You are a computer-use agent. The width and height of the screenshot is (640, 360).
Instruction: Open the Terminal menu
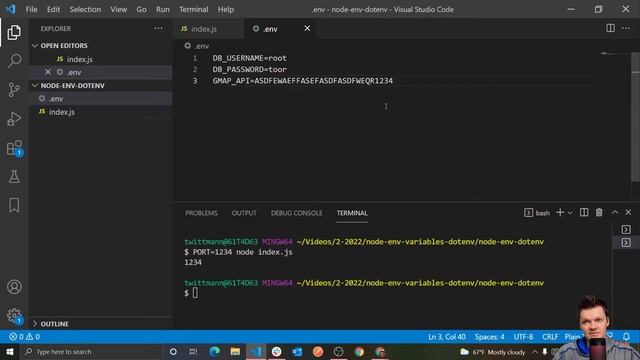coord(193,9)
